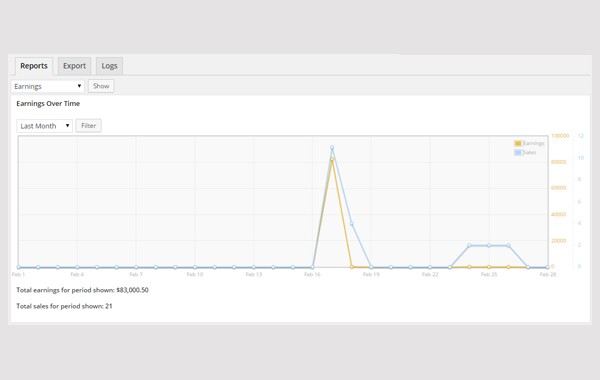Viewport: 600px width, 380px height.
Task: Open the Logs tab
Action: [x=109, y=66]
